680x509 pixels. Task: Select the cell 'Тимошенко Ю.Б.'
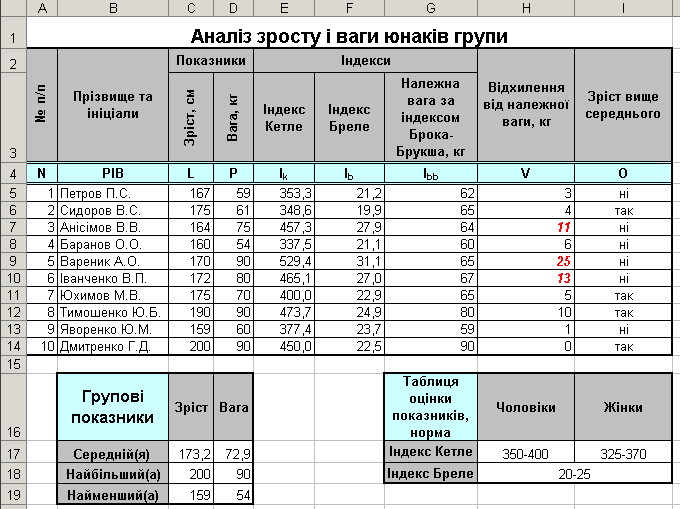(x=113, y=312)
